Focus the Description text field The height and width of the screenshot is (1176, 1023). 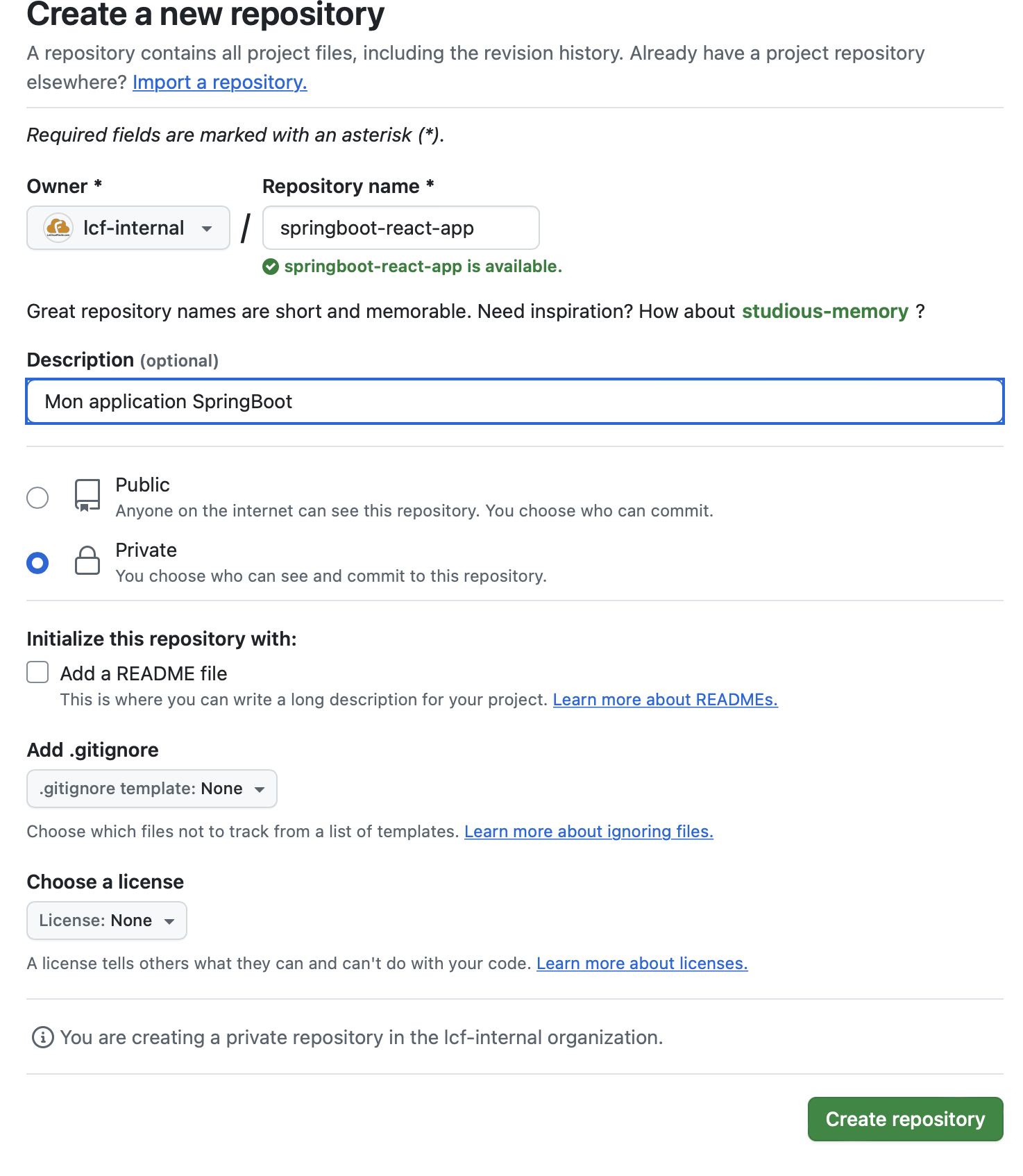coord(514,401)
